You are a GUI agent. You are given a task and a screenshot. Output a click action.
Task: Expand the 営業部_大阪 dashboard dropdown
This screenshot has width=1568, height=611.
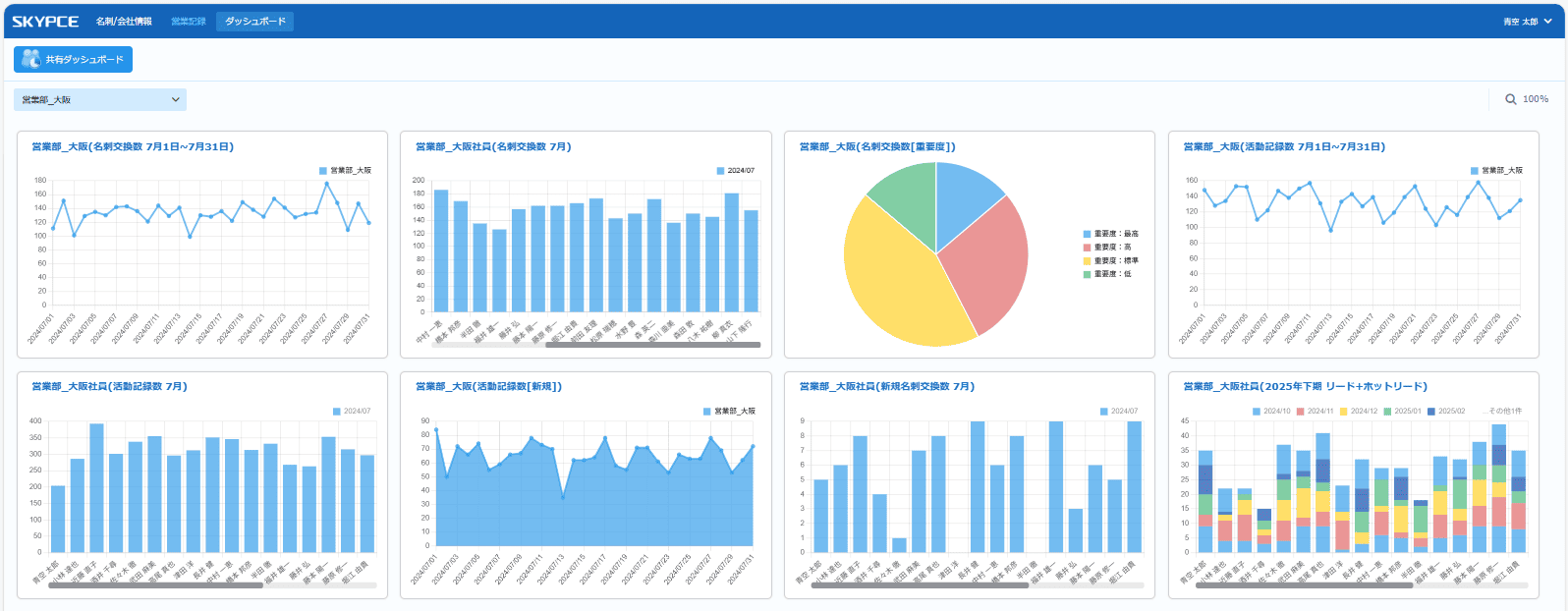click(x=100, y=100)
